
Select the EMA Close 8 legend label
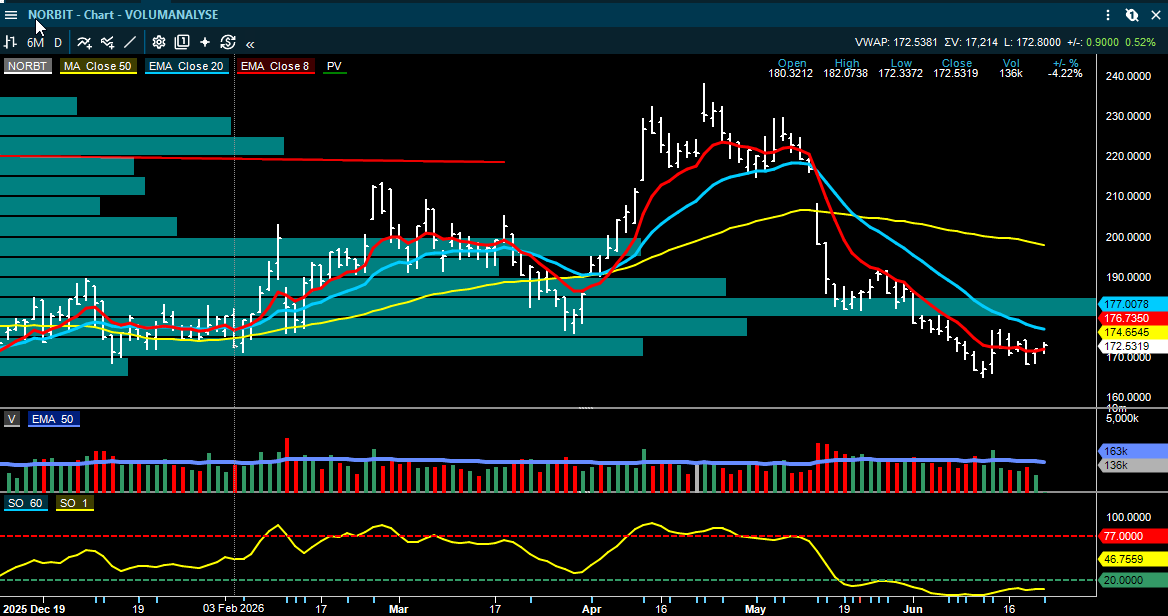tap(275, 66)
